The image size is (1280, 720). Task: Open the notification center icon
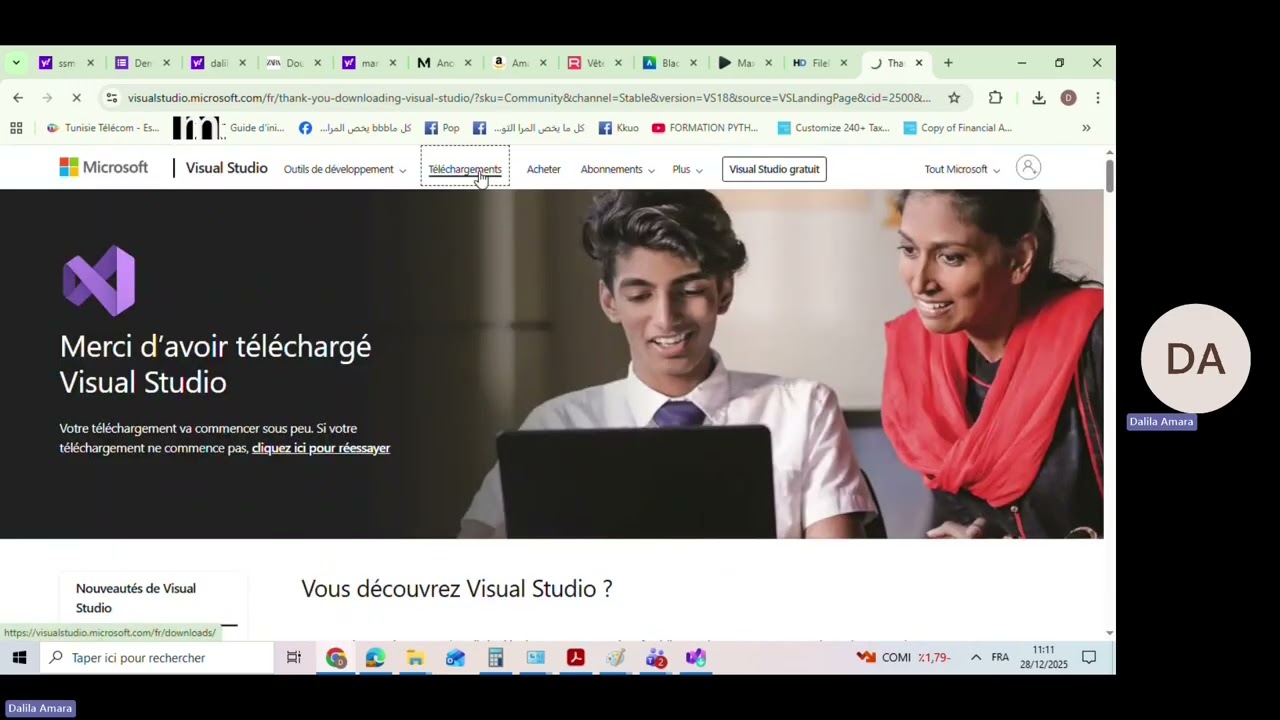(x=1090, y=658)
